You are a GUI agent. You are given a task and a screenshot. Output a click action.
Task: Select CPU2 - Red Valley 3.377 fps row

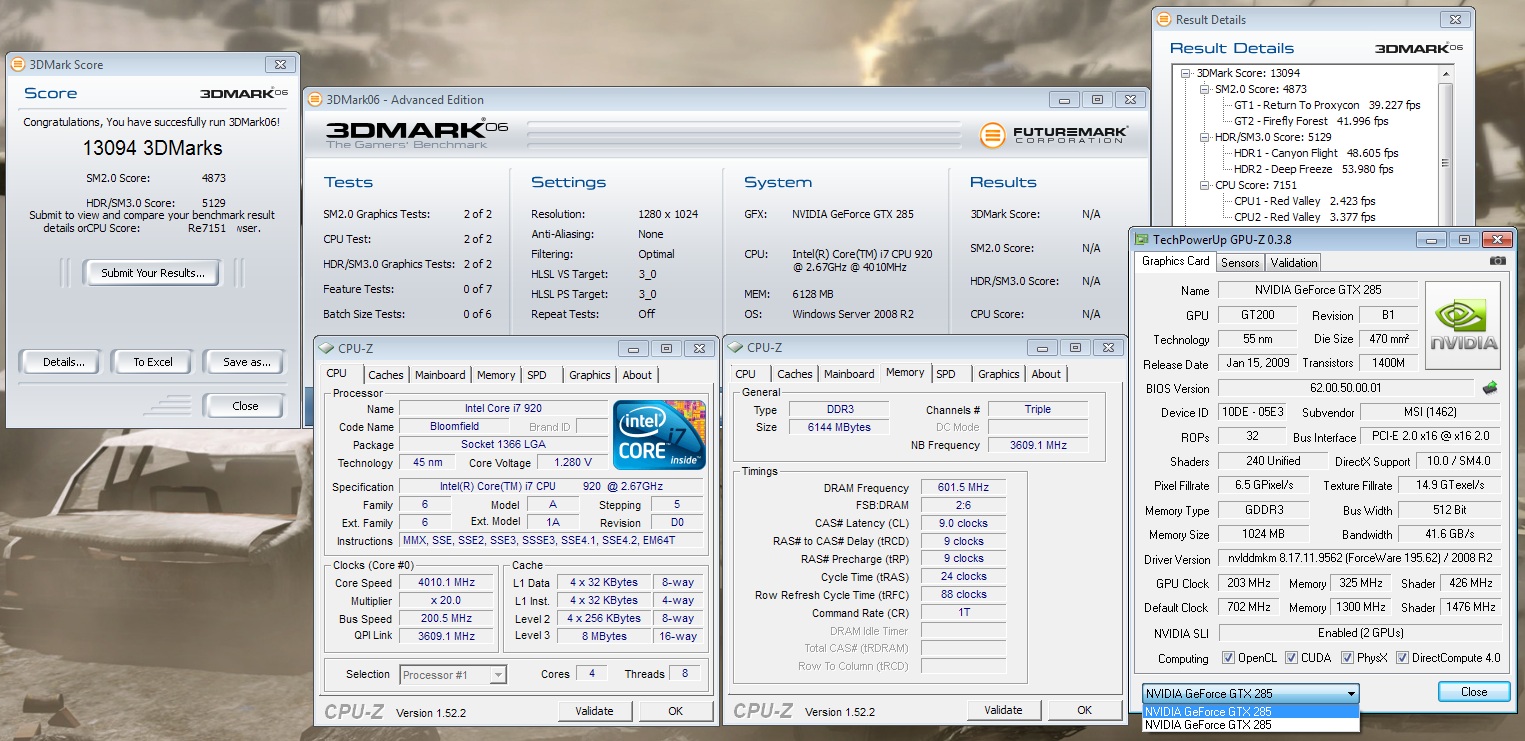pos(1305,217)
